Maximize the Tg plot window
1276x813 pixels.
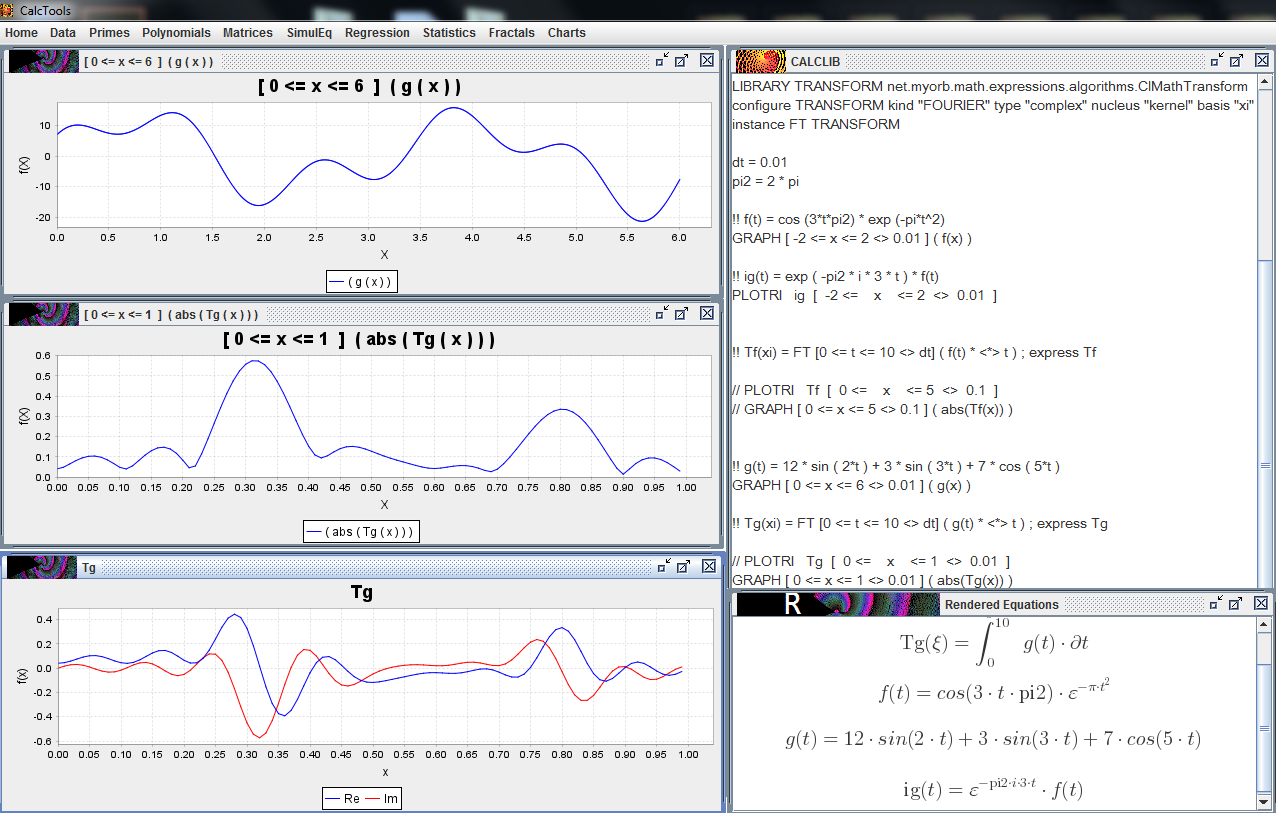(682, 567)
